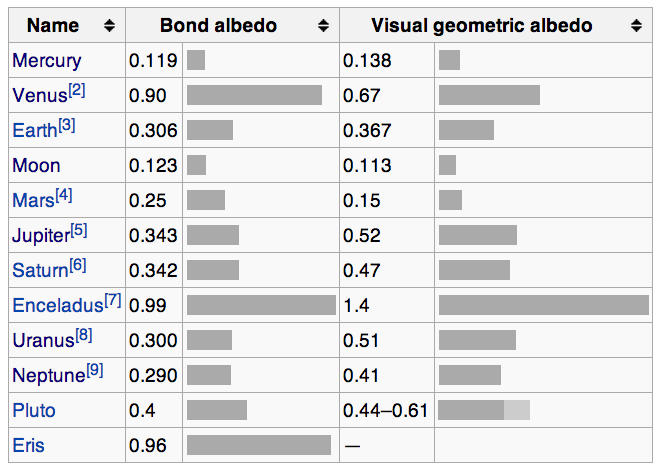
Task: Go to the Pluto page
Action: pyautogui.click(x=34, y=411)
